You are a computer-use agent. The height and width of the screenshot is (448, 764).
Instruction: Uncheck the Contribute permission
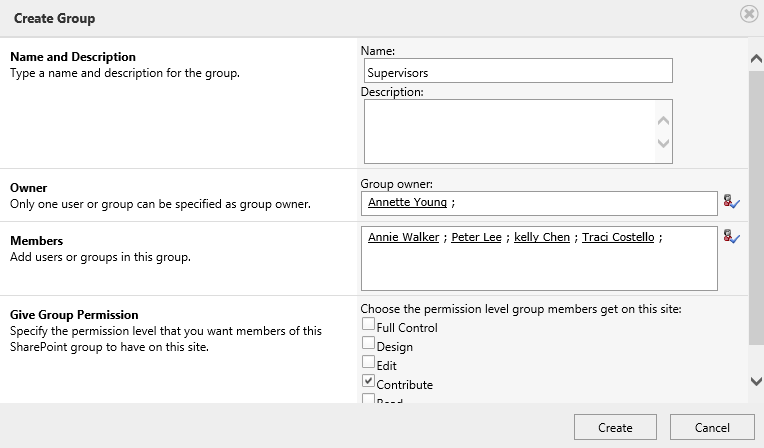369,383
